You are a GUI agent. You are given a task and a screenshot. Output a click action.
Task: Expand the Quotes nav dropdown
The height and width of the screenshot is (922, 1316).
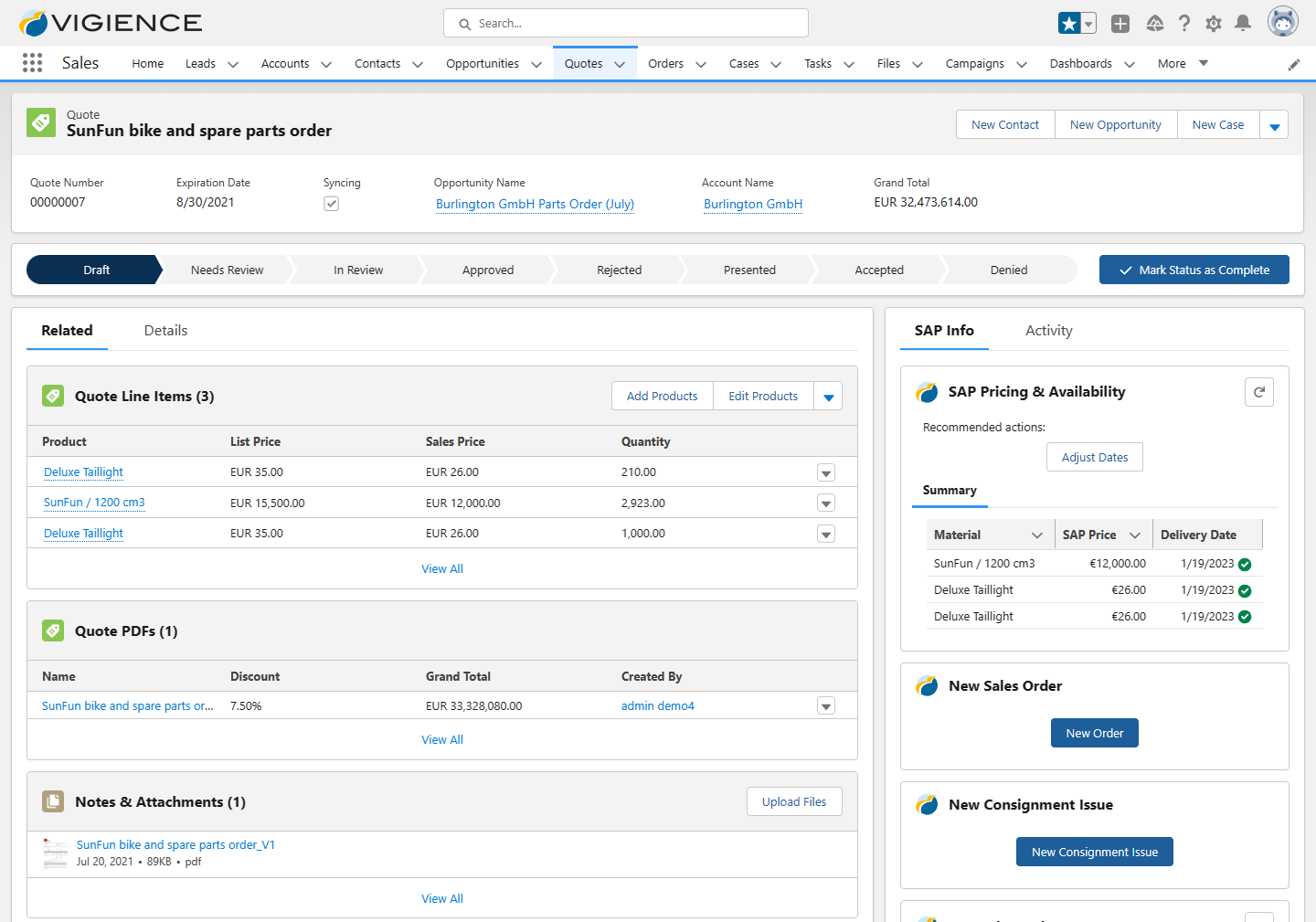[620, 64]
